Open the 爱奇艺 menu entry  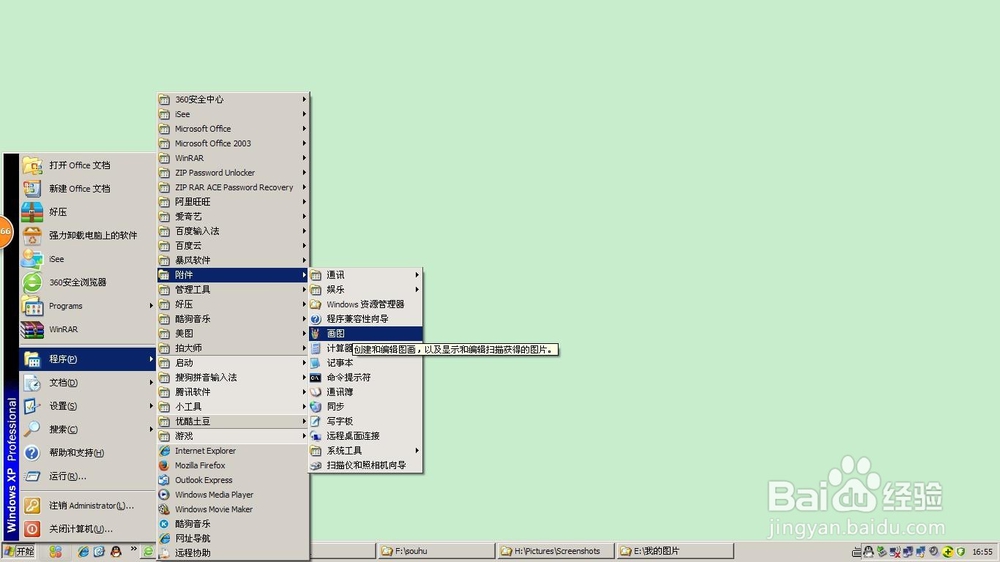(233, 217)
